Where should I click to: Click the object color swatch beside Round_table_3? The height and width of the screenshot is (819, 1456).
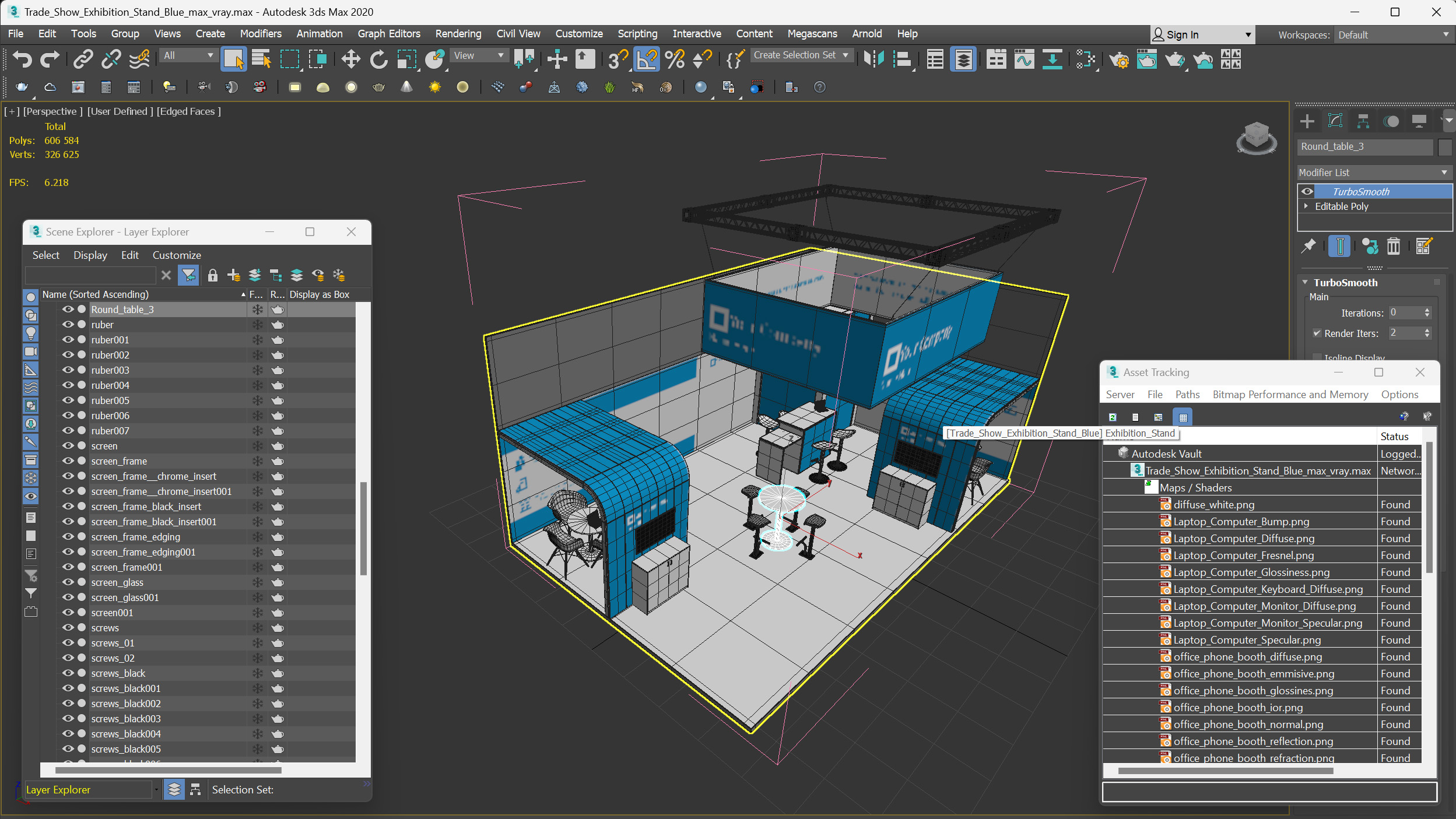click(x=1444, y=147)
